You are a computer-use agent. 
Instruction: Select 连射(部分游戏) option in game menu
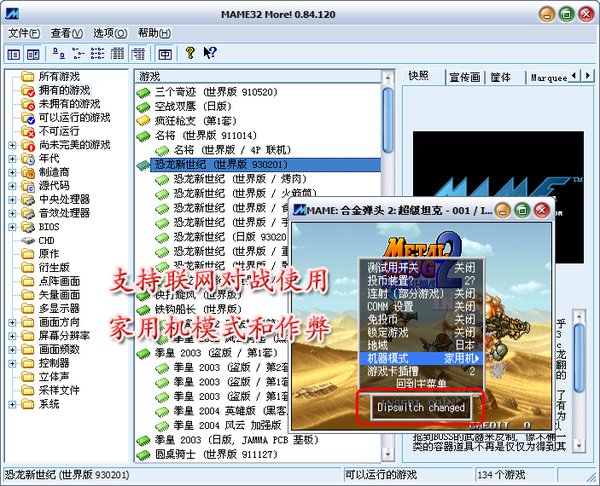click(x=421, y=294)
